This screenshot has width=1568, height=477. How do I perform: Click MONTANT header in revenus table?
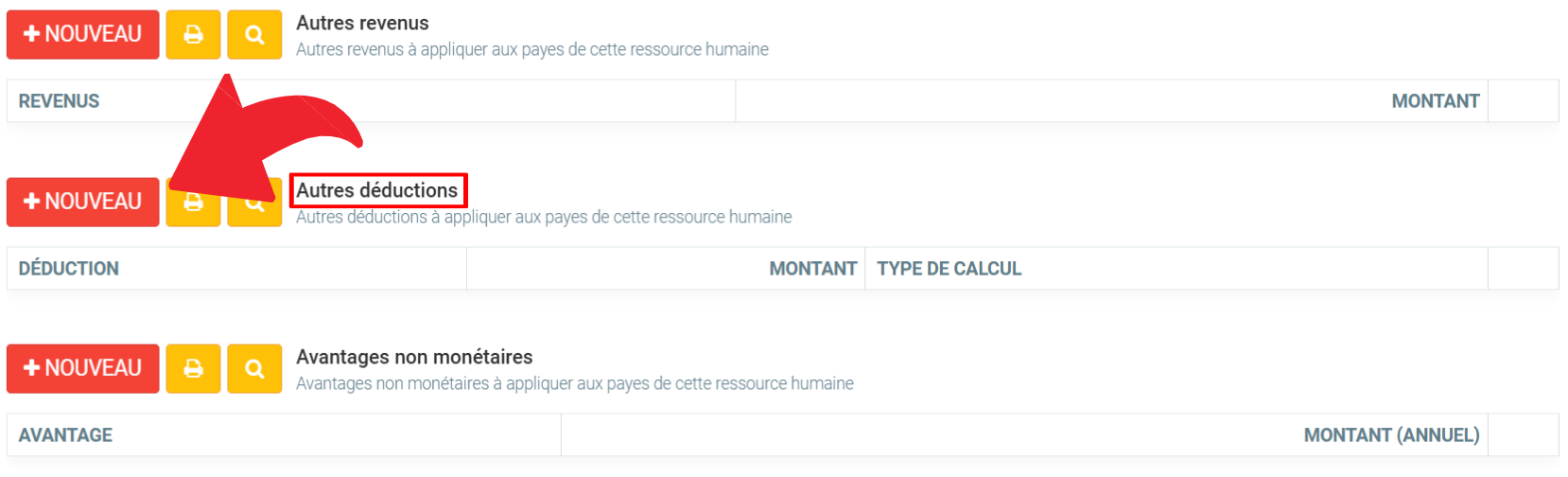point(1435,101)
